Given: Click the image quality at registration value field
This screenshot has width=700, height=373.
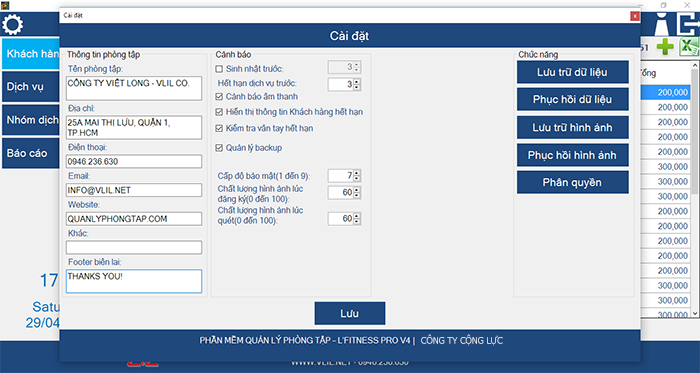Looking at the screenshot, I should point(341,193).
